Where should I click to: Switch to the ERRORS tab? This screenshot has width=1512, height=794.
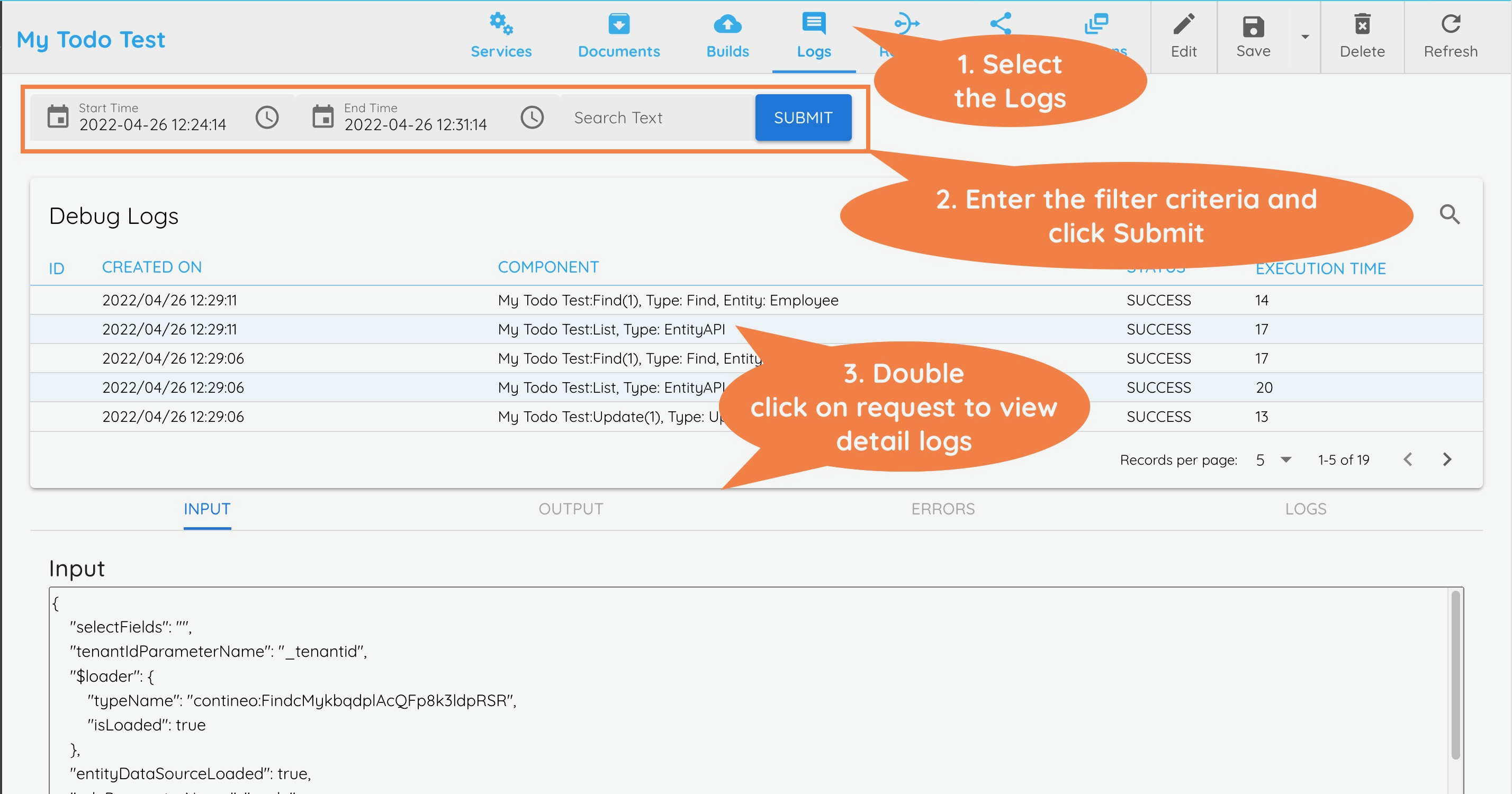tap(943, 509)
